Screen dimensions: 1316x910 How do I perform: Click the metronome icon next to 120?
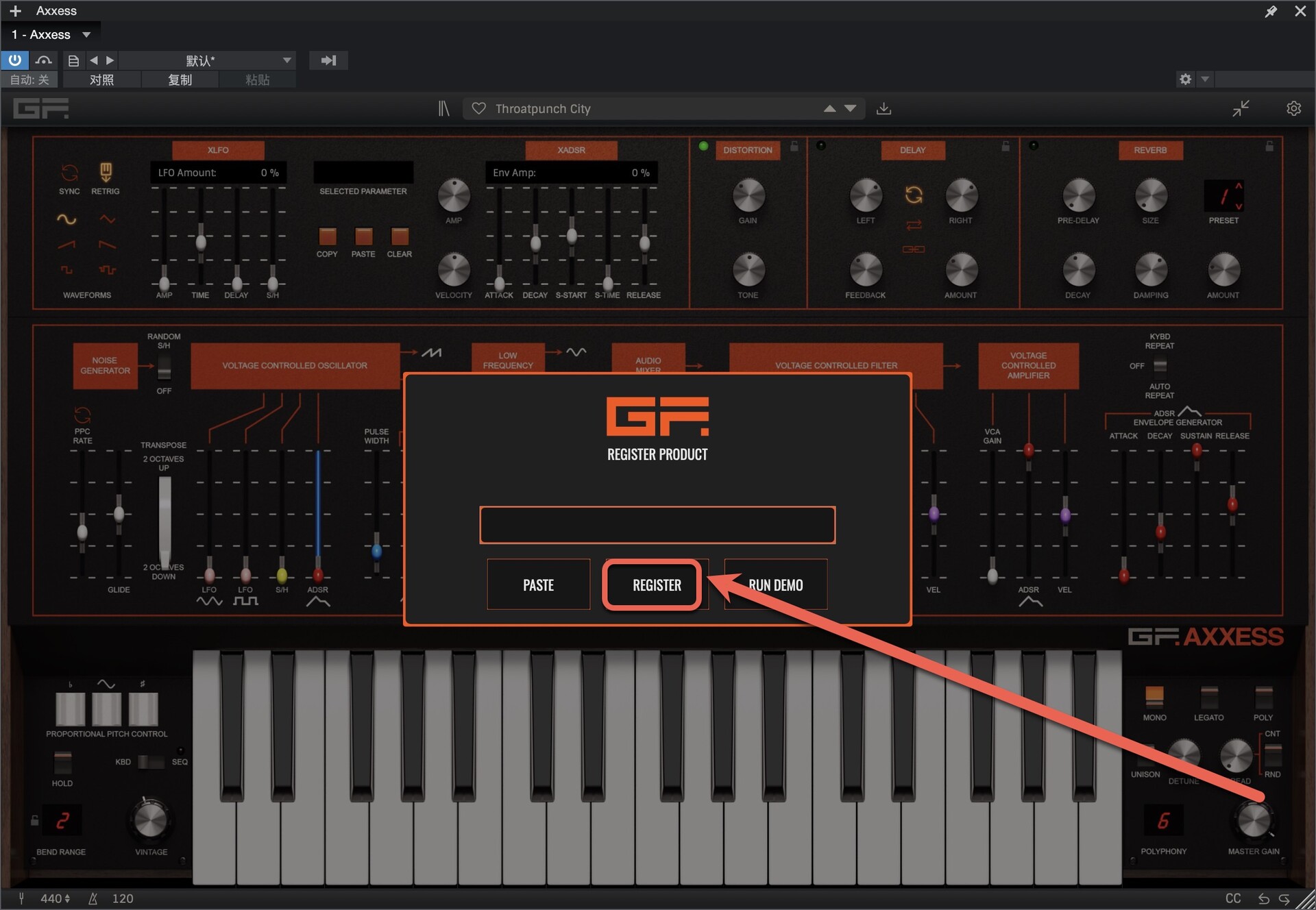93,898
